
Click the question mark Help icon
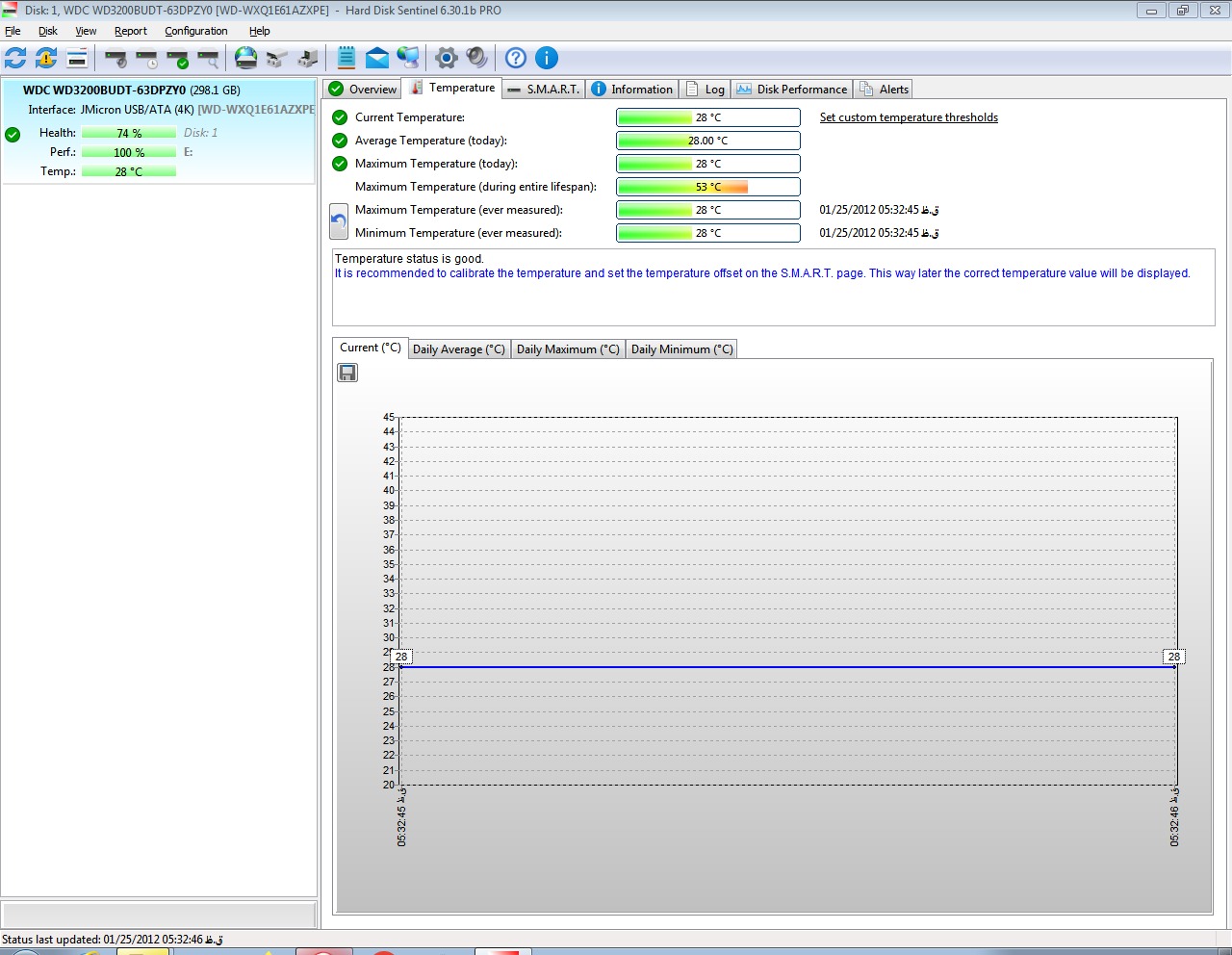516,59
